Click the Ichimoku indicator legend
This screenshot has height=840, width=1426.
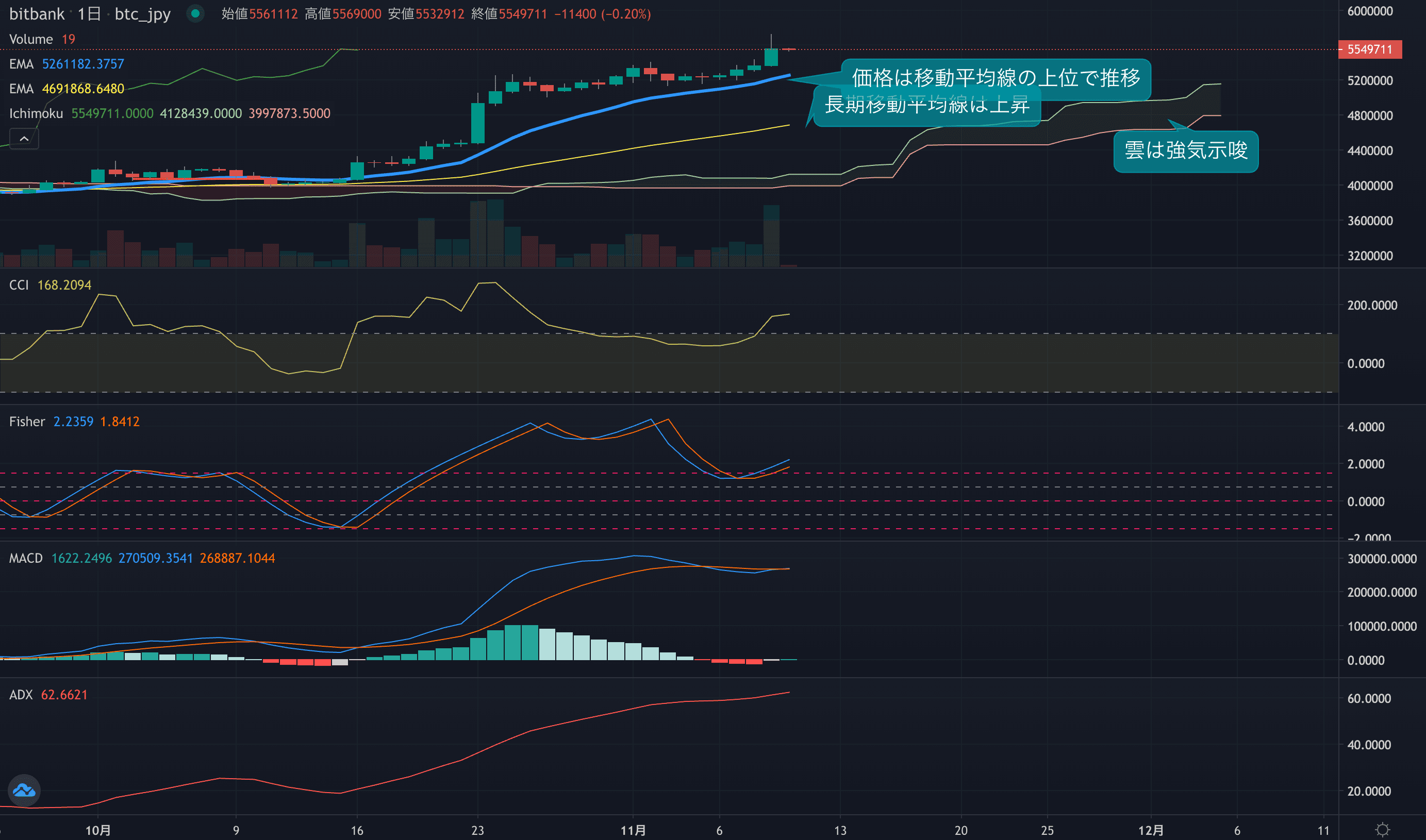36,113
